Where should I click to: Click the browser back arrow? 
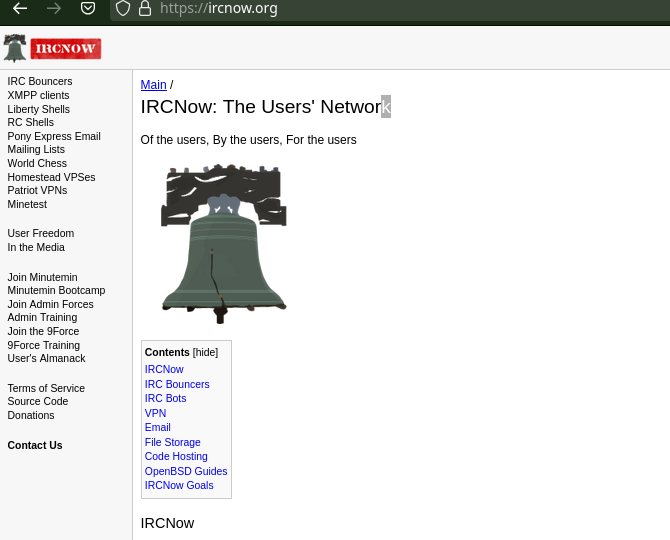pyautogui.click(x=20, y=9)
